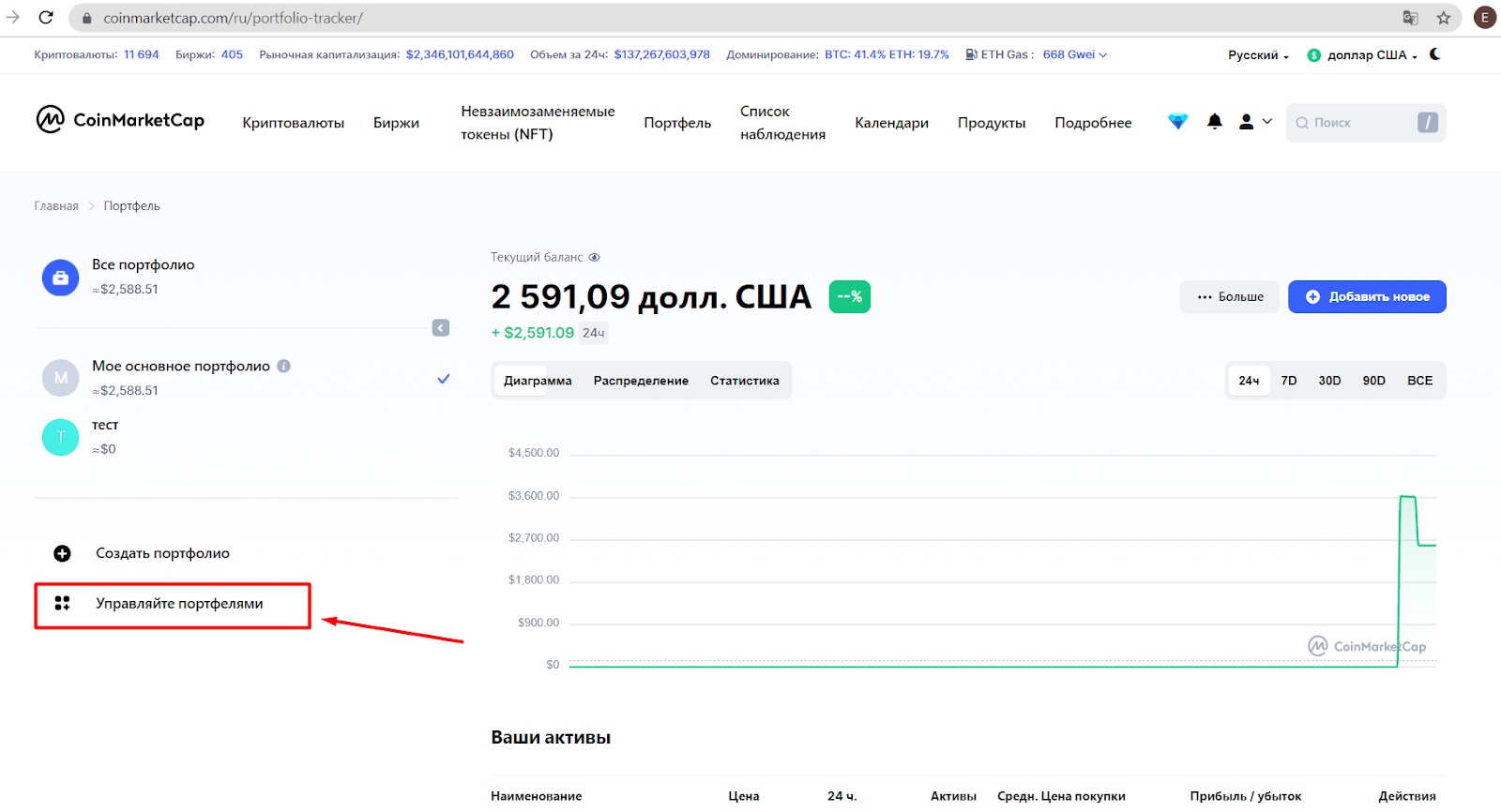Click the Управляйте портфелями grid icon
Viewport: 1501px width, 812px height.
pos(62,603)
